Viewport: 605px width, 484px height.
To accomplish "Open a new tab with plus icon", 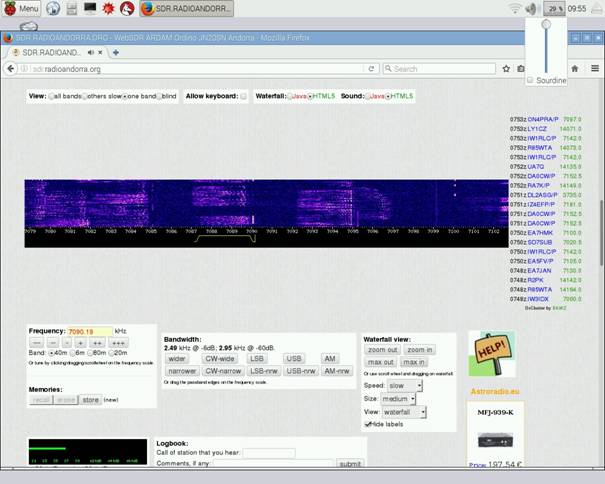I will tap(115, 52).
